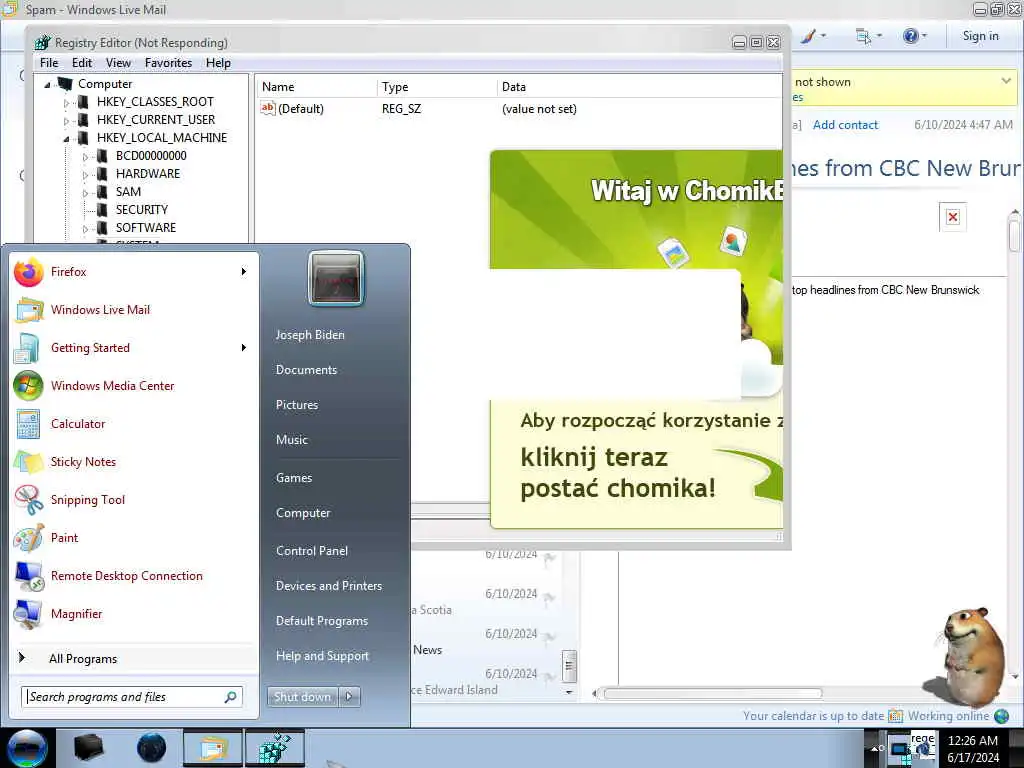This screenshot has height=768, width=1024.
Task: Click the Shut down button
Action: 302,697
